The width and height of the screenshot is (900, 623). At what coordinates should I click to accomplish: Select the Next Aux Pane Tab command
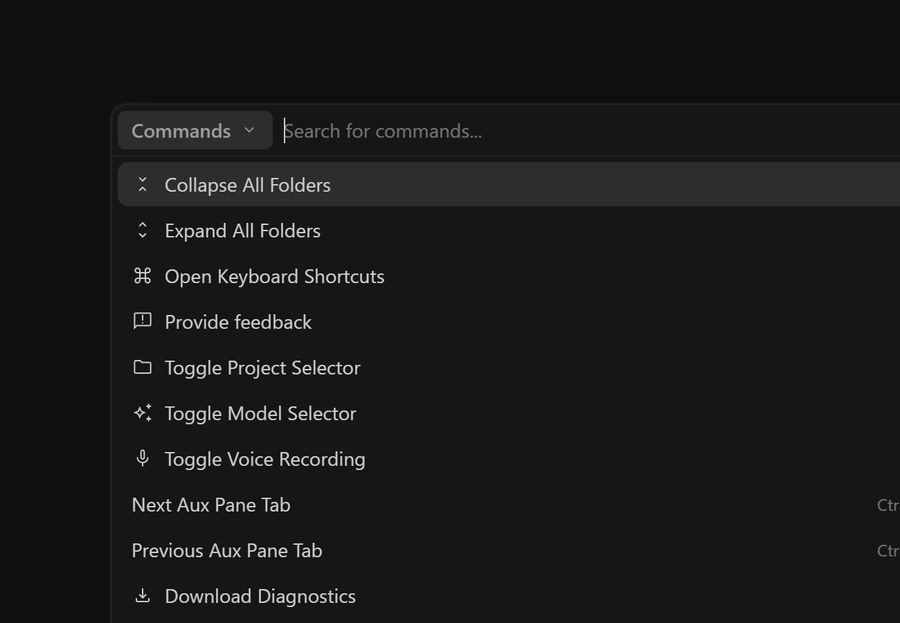[509, 505]
